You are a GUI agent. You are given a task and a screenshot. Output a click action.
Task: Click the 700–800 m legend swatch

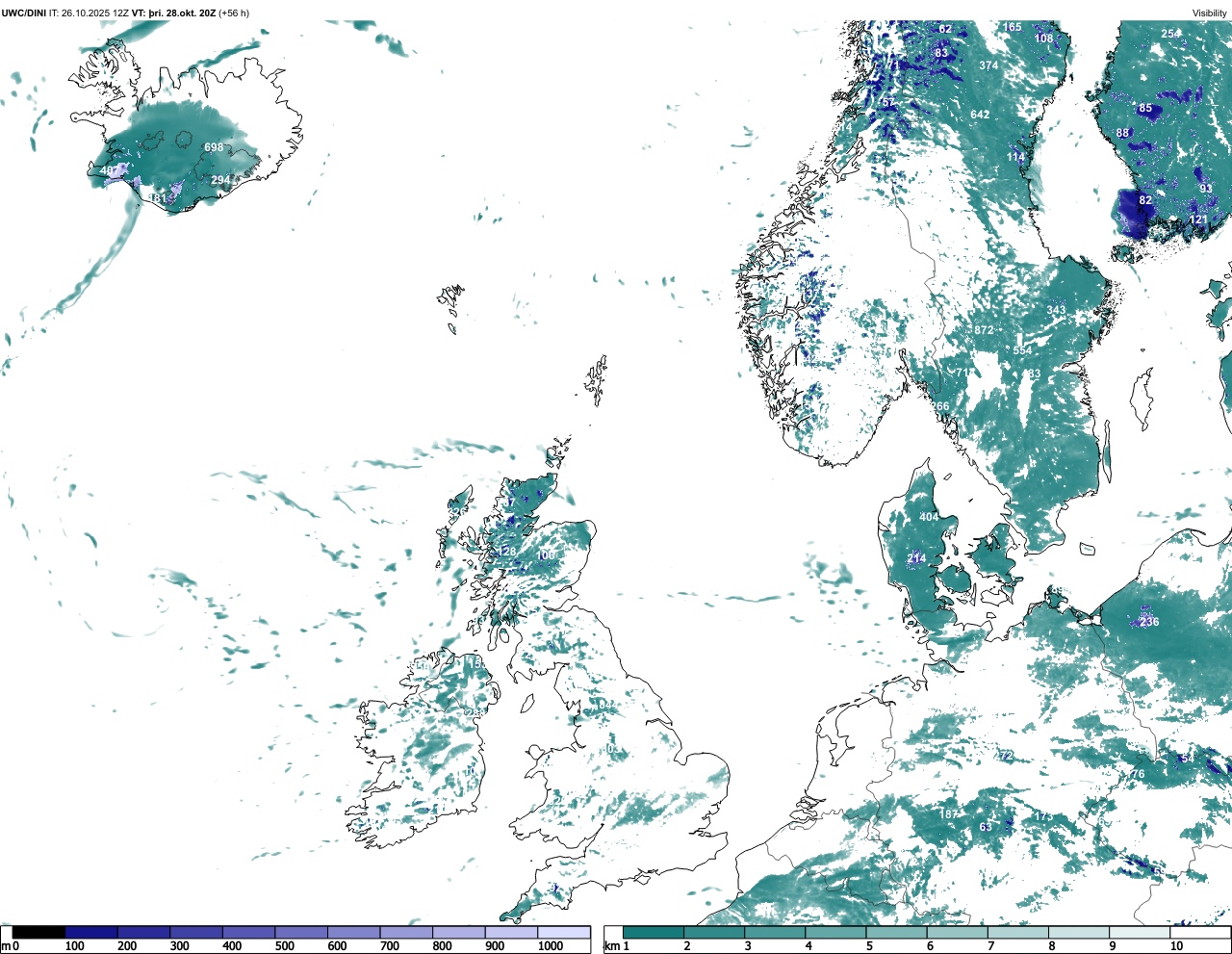click(406, 932)
